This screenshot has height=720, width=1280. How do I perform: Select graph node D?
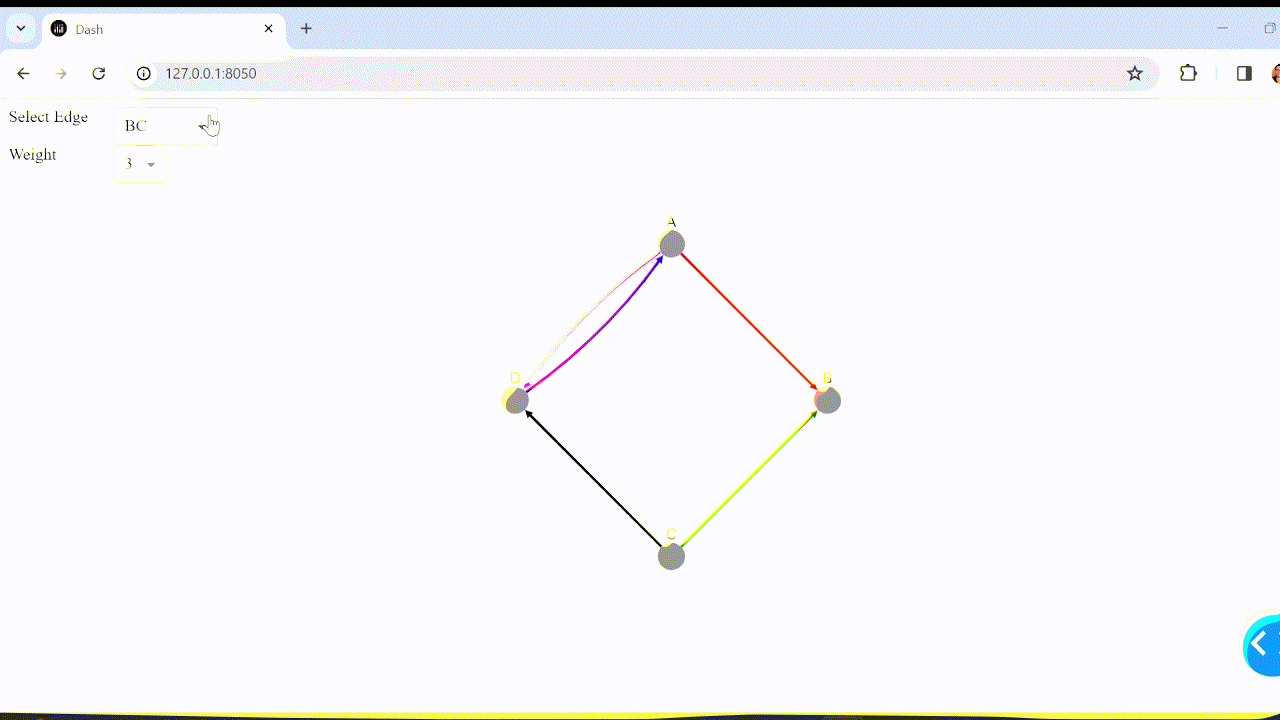click(x=515, y=401)
